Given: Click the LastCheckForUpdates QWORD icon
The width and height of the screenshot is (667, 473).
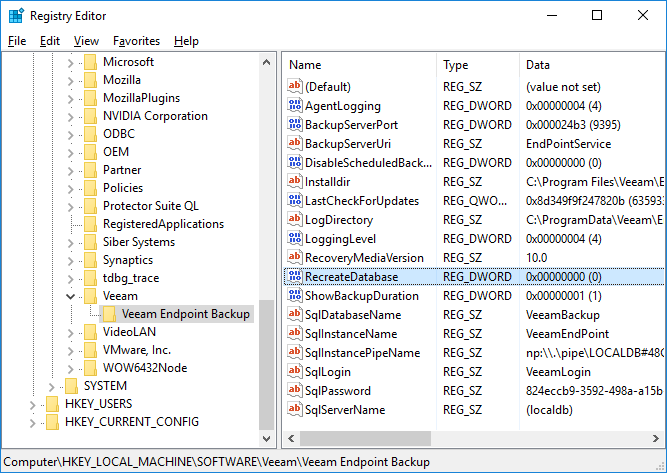Looking at the screenshot, I should pos(295,201).
